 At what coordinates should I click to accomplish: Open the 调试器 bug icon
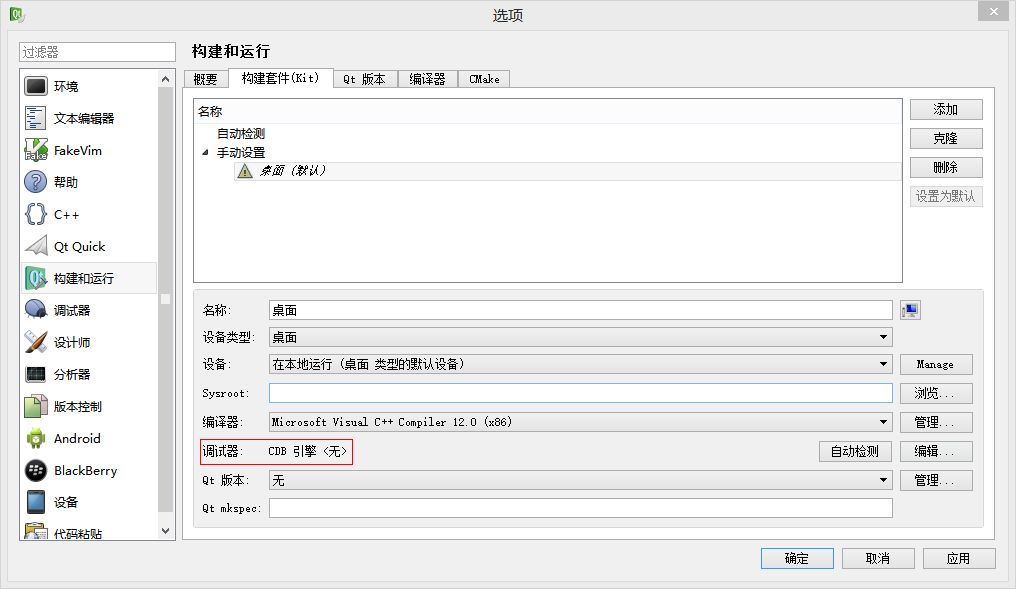point(36,310)
